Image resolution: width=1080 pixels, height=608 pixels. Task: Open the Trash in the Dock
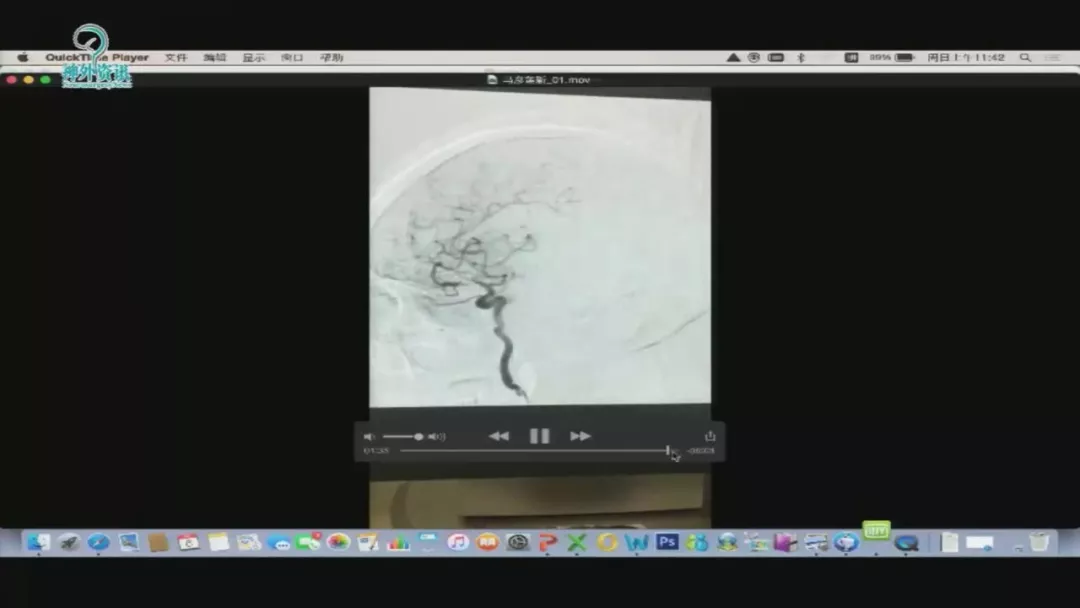pyautogui.click(x=1039, y=543)
